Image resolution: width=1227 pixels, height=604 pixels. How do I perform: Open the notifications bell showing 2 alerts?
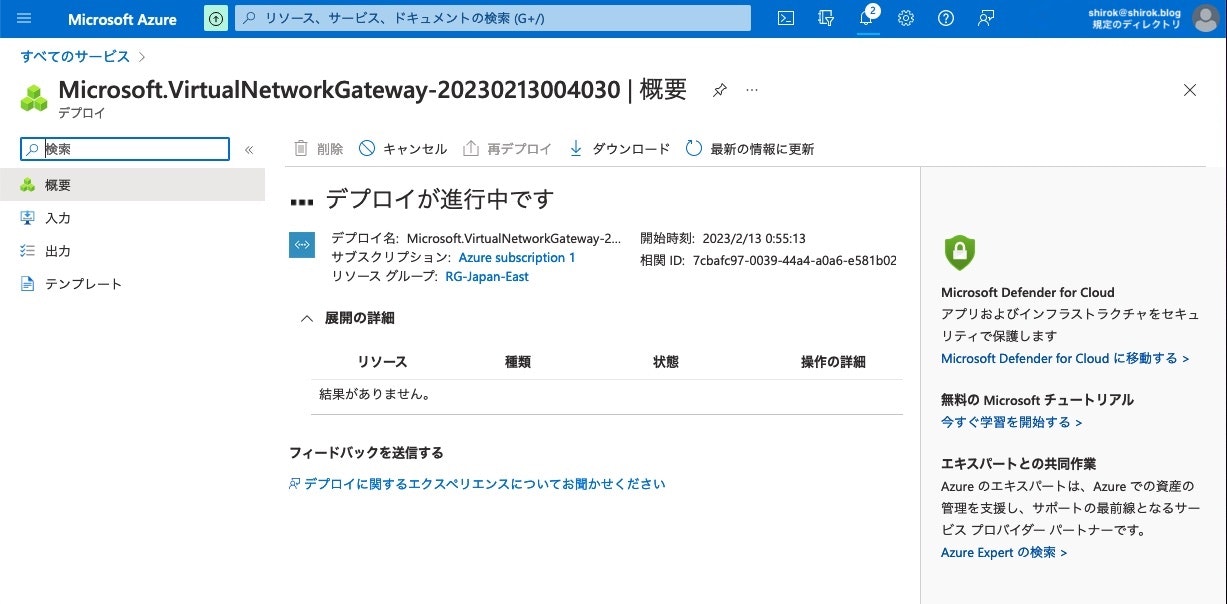tap(866, 18)
